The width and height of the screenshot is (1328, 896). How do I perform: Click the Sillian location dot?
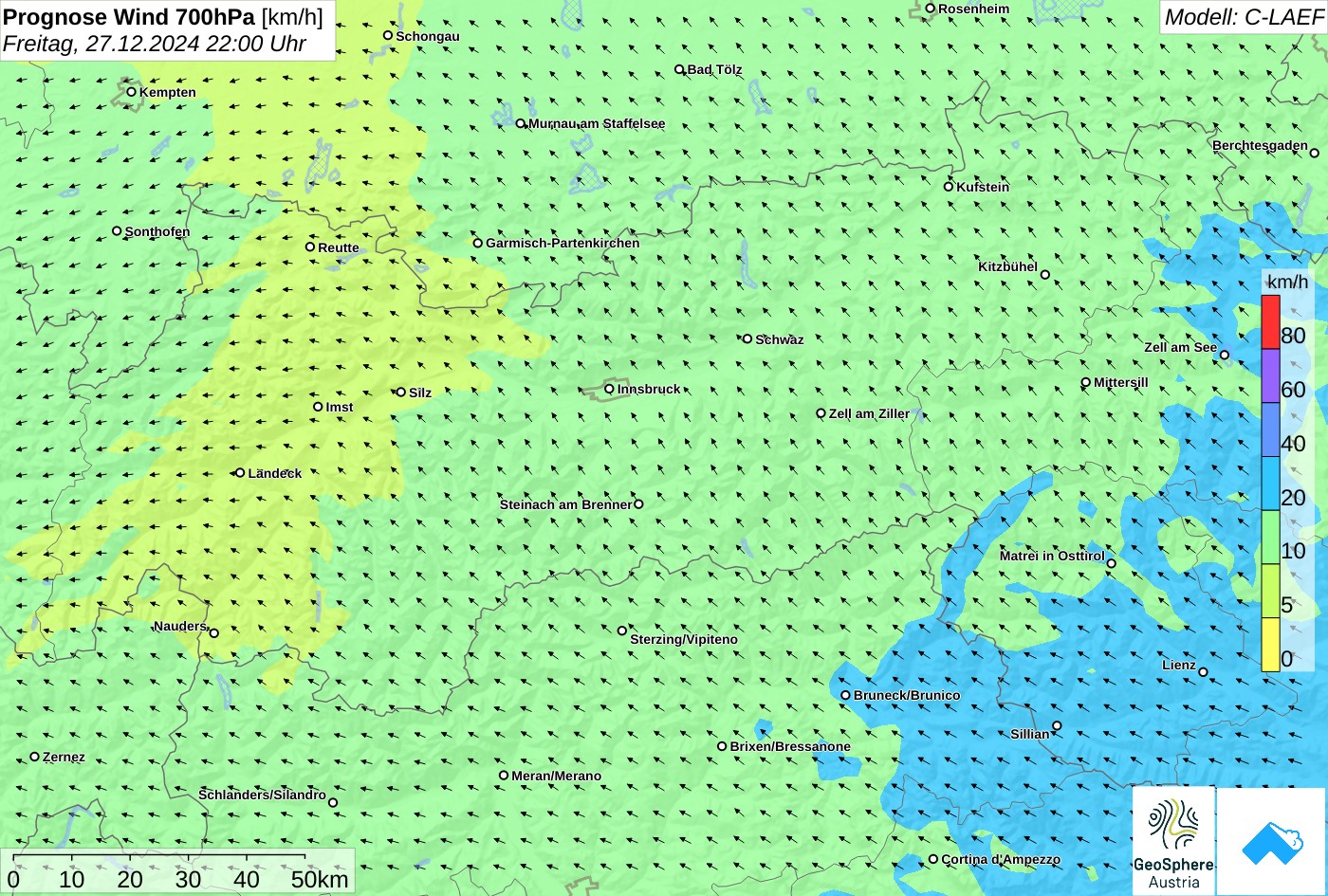point(1057,726)
